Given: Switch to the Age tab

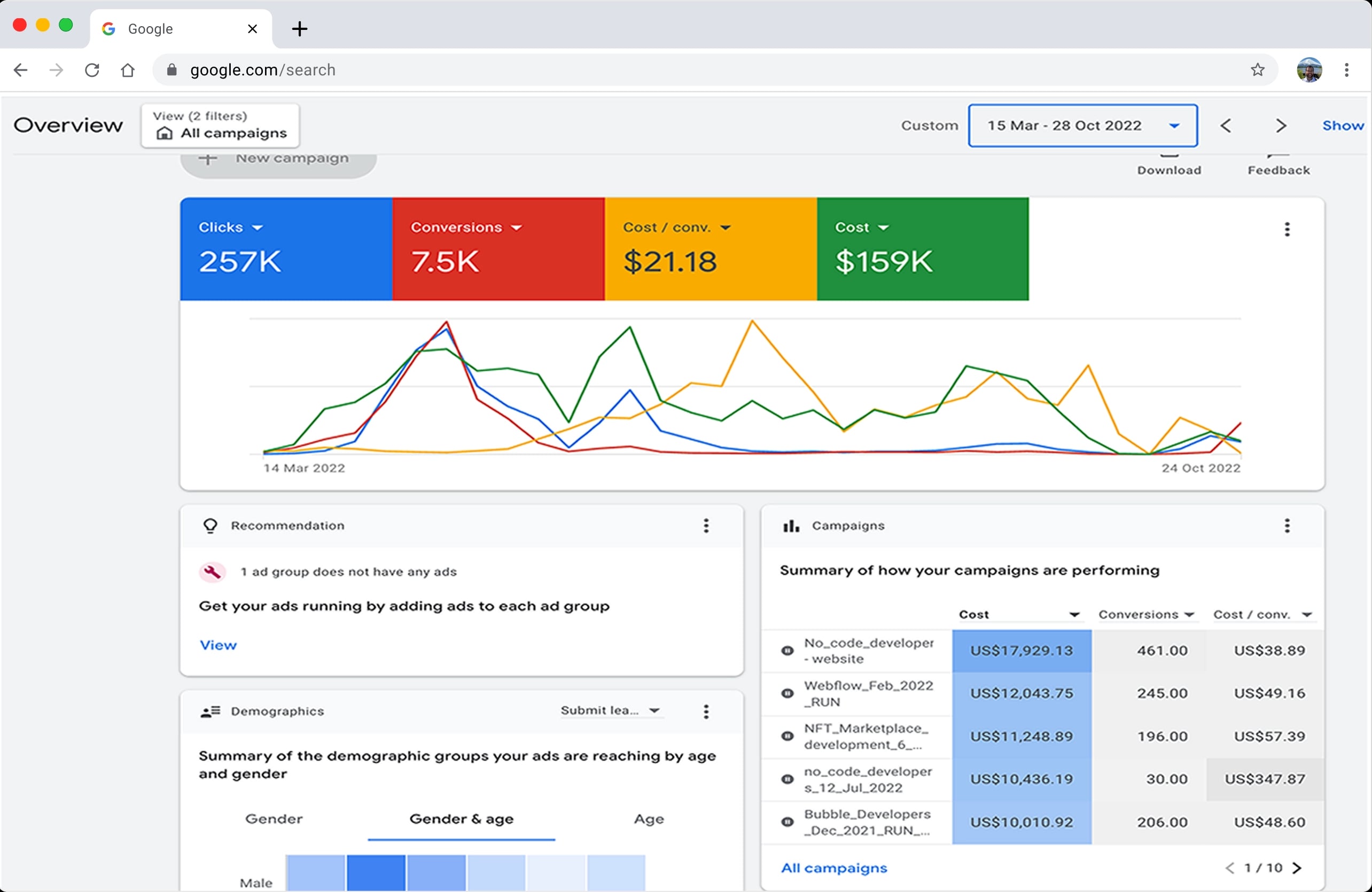Looking at the screenshot, I should 649,819.
